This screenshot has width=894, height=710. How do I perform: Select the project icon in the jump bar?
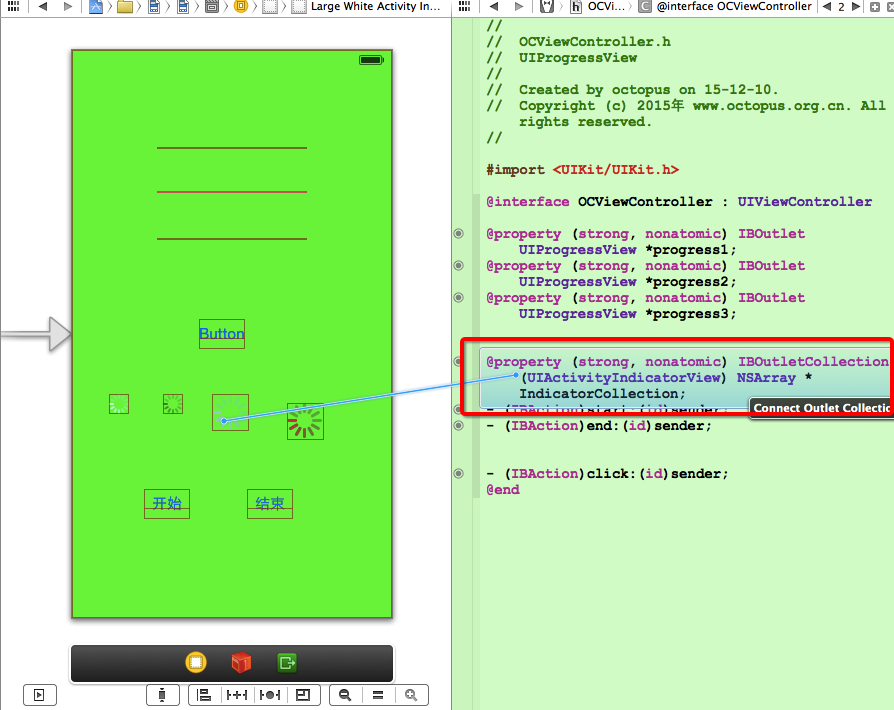click(96, 7)
